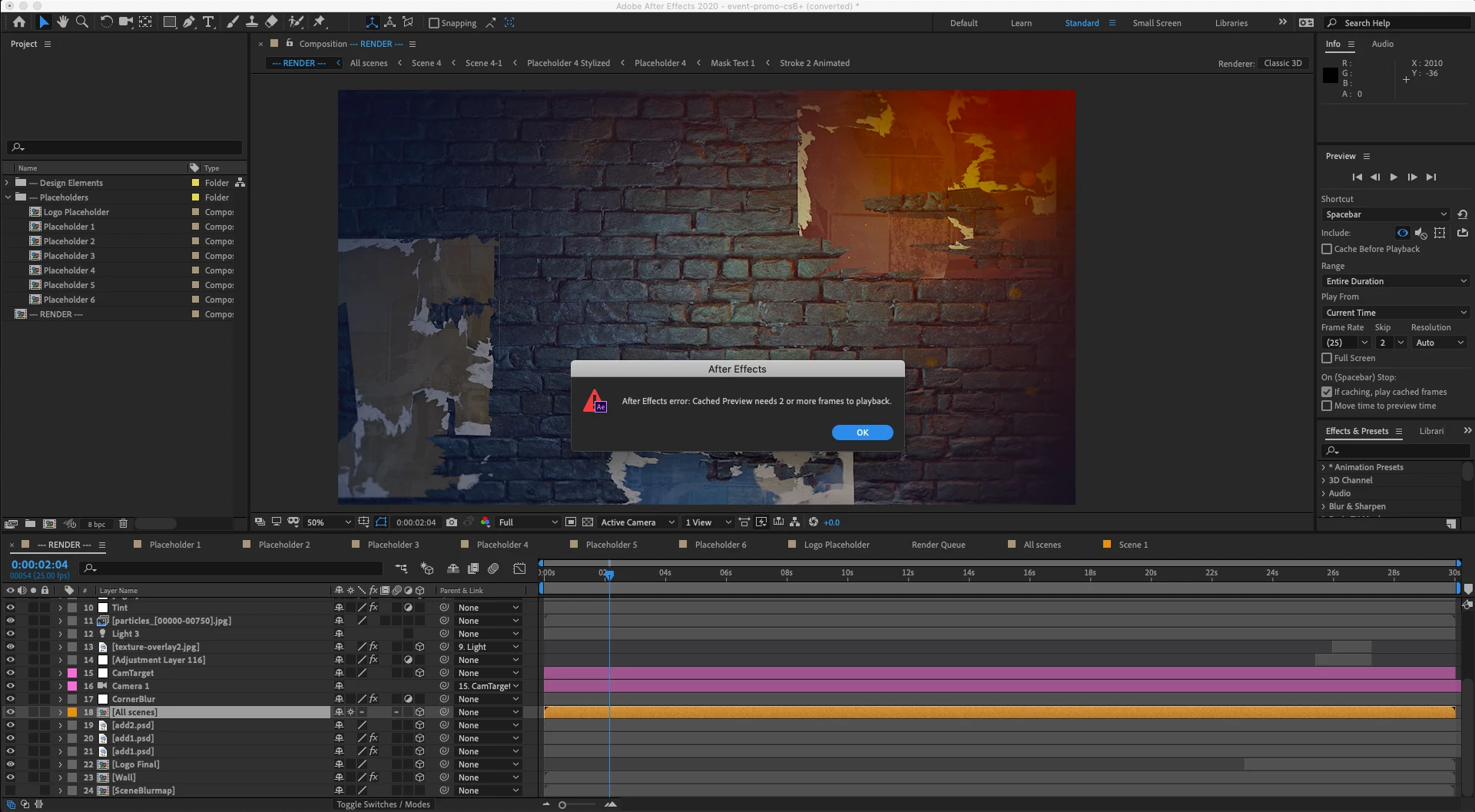1475x812 pixels.
Task: Select the Clone Stamp tool
Action: click(251, 22)
